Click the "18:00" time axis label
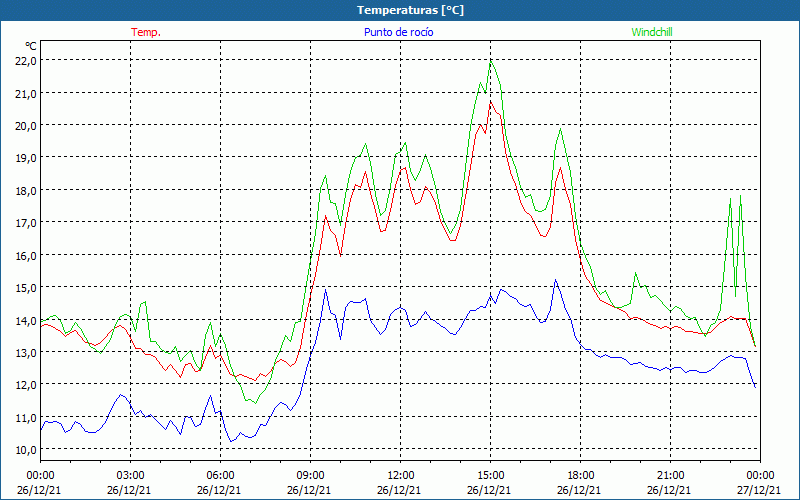Screen dimensions: 800x500 click(581, 475)
